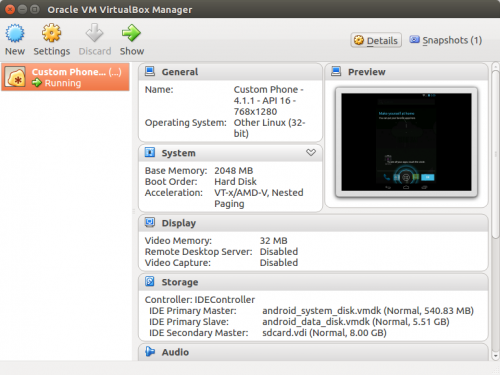Click the Display section header
Viewport: 500px width, 375px height.
[x=313, y=223]
